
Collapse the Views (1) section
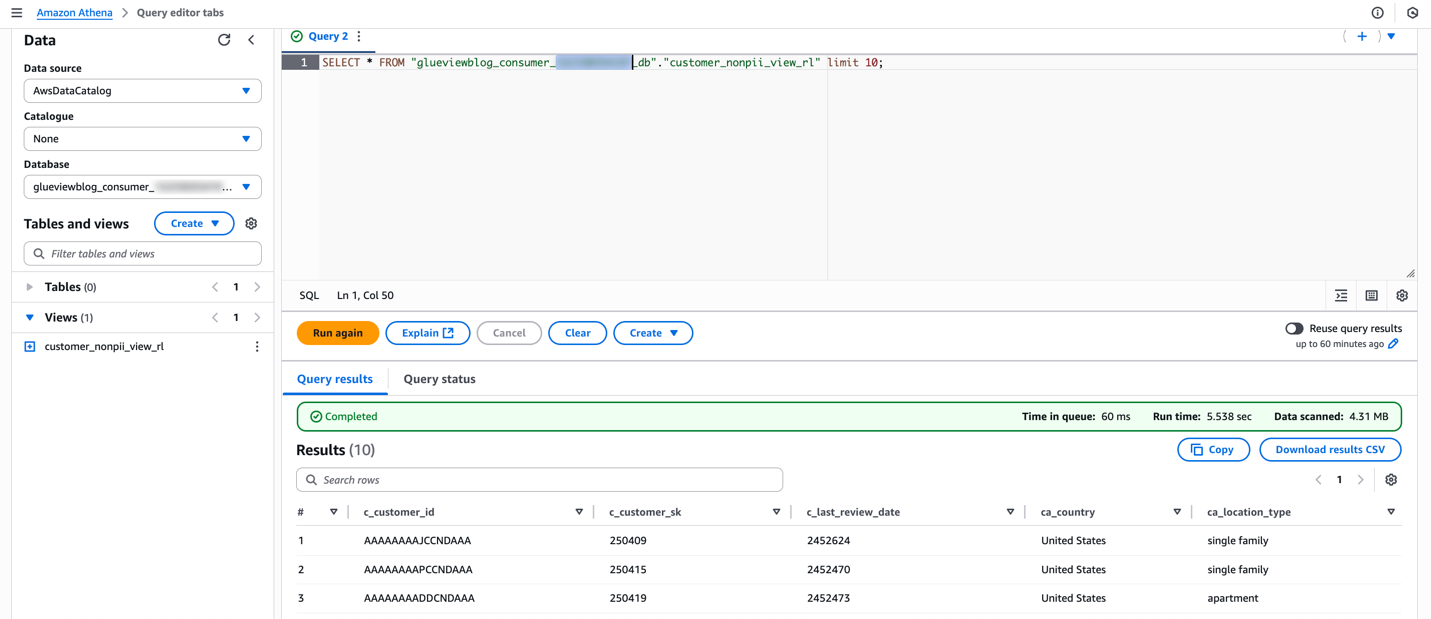tap(30, 318)
